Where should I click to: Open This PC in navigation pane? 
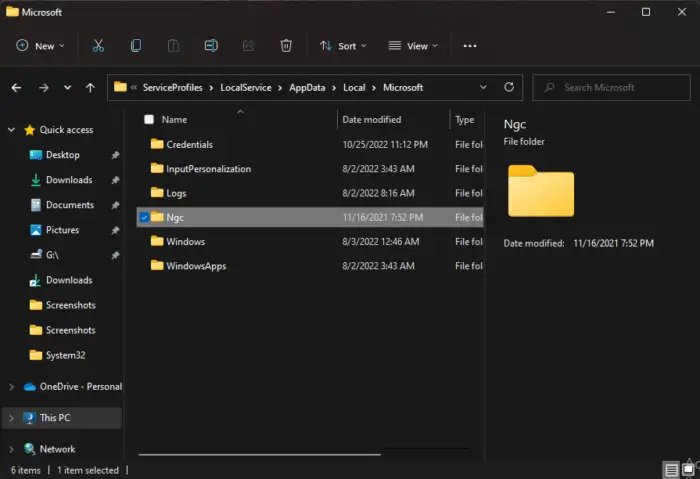54,418
